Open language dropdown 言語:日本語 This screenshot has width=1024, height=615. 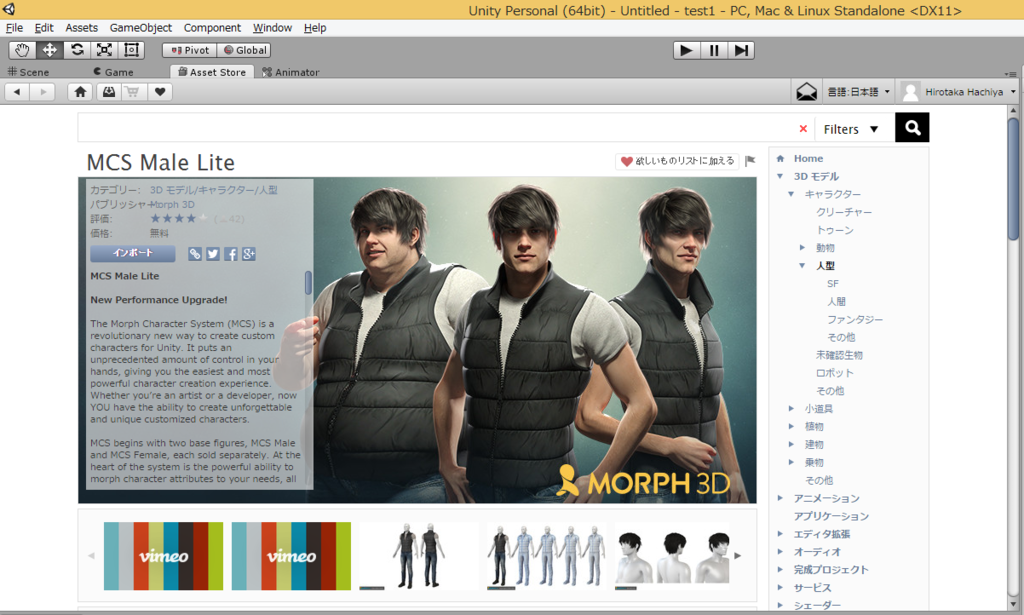[x=858, y=92]
